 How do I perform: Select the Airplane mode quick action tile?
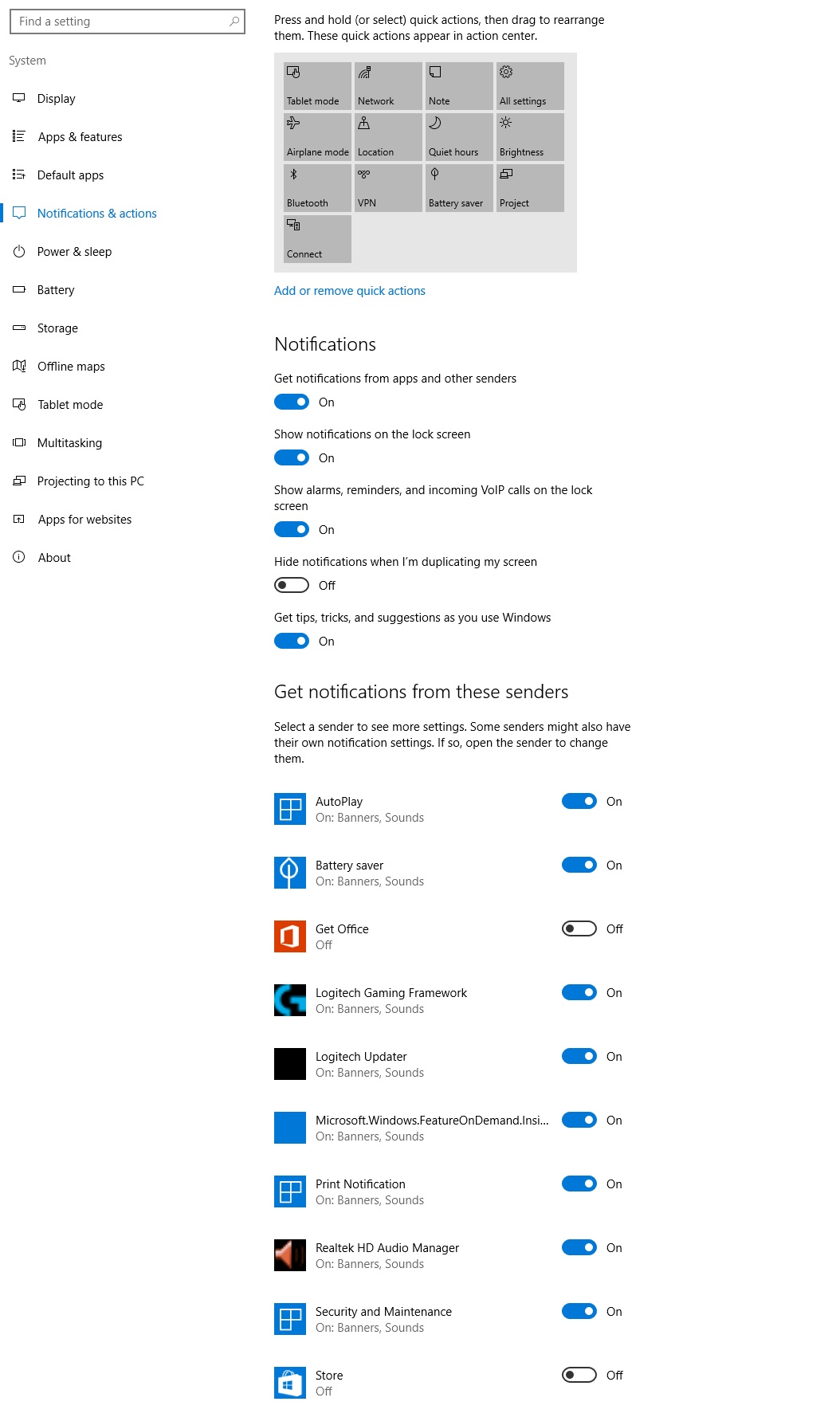(x=317, y=136)
